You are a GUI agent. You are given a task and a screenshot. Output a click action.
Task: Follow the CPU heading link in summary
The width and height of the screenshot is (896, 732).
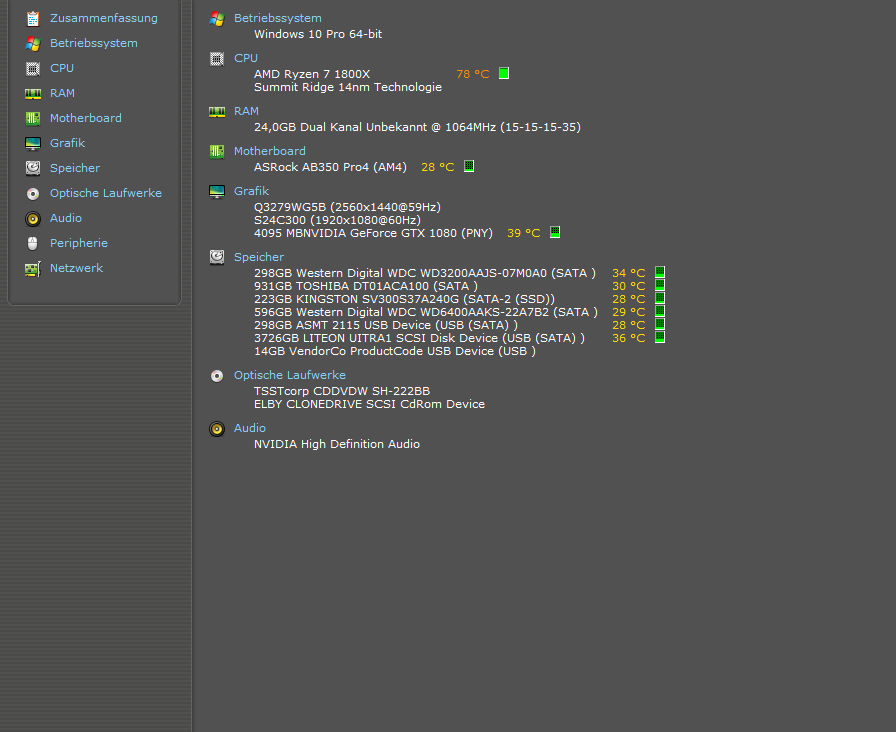[246, 58]
